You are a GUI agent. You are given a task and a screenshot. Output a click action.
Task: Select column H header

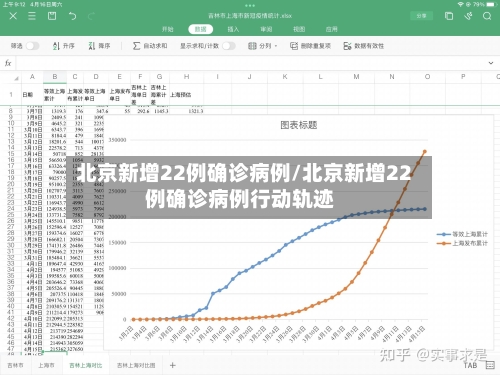(x=187, y=77)
